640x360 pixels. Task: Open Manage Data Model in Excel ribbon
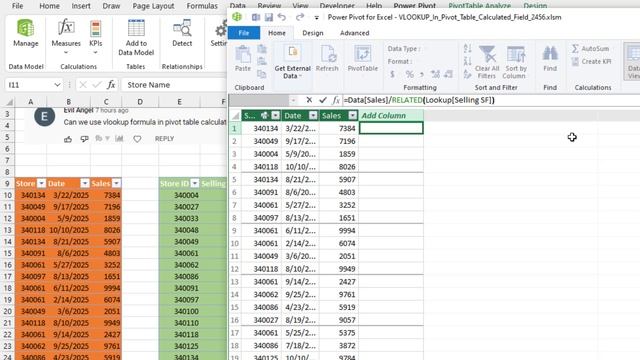[x=25, y=33]
